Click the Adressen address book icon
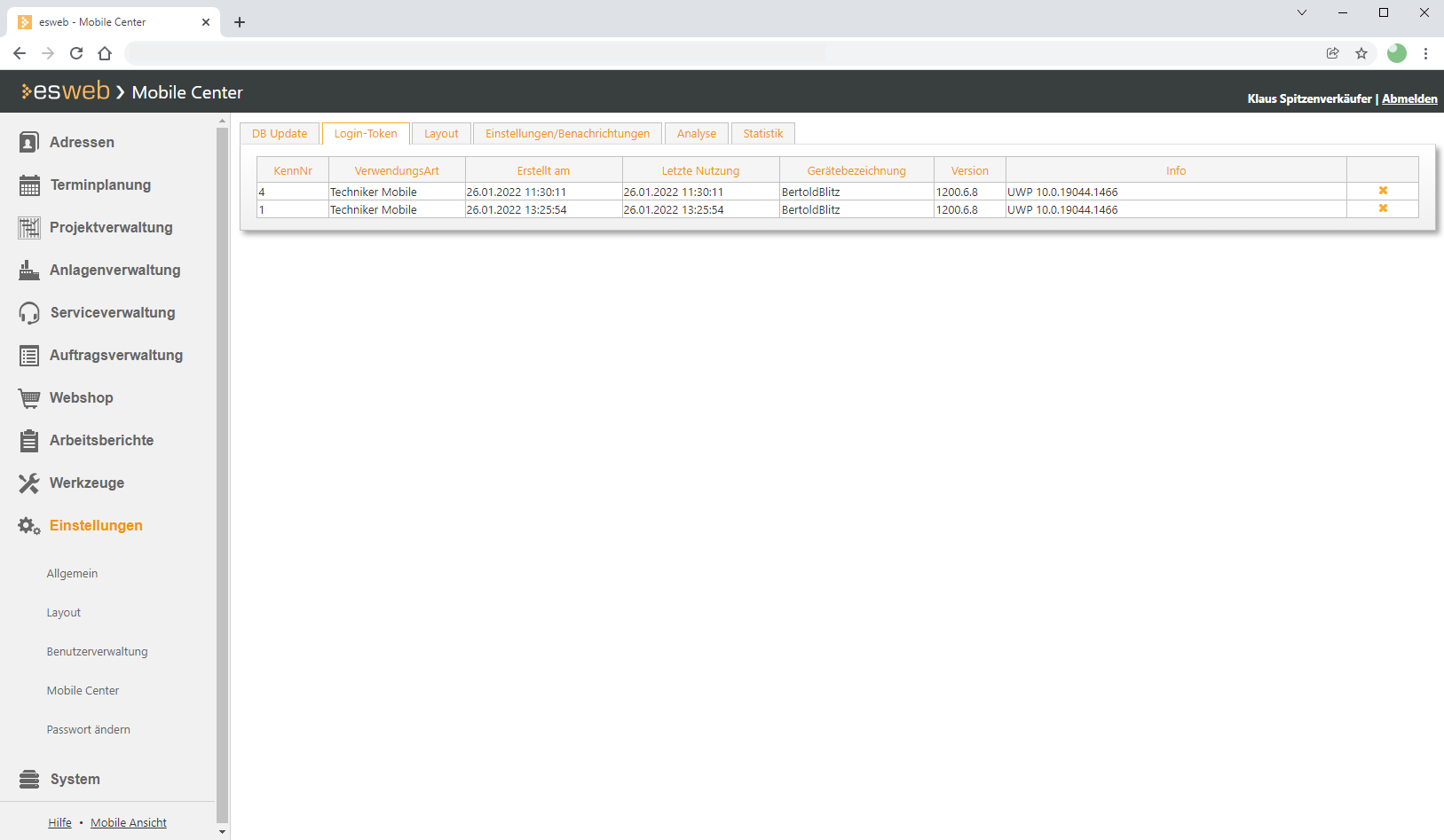 29,142
